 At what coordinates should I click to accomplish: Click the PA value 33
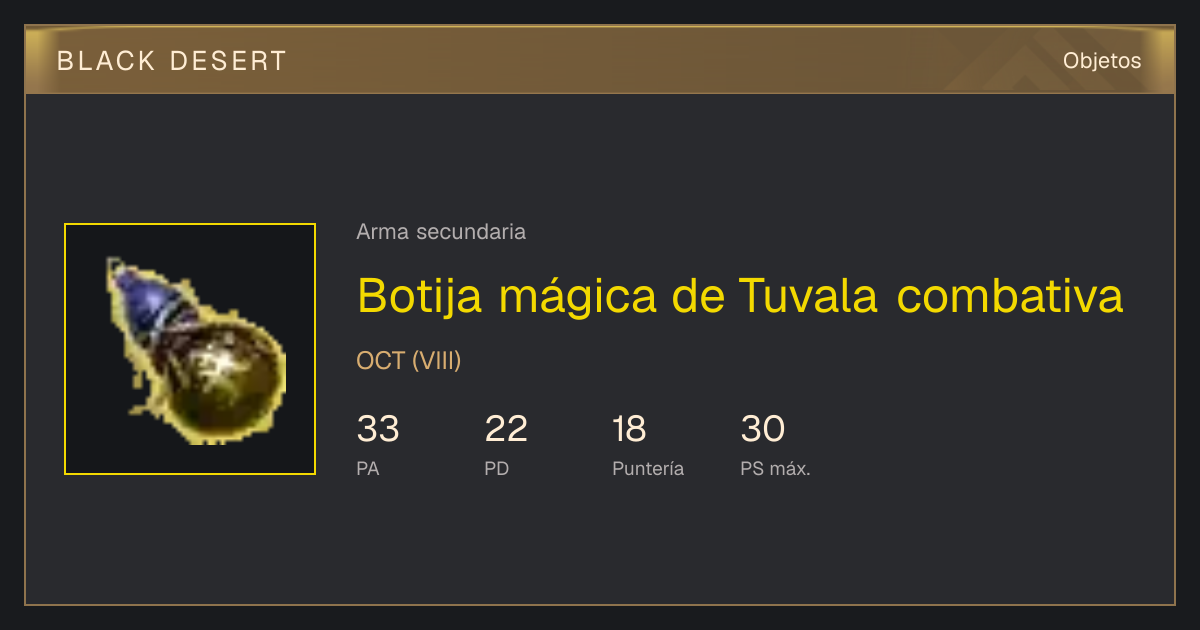[x=378, y=429]
